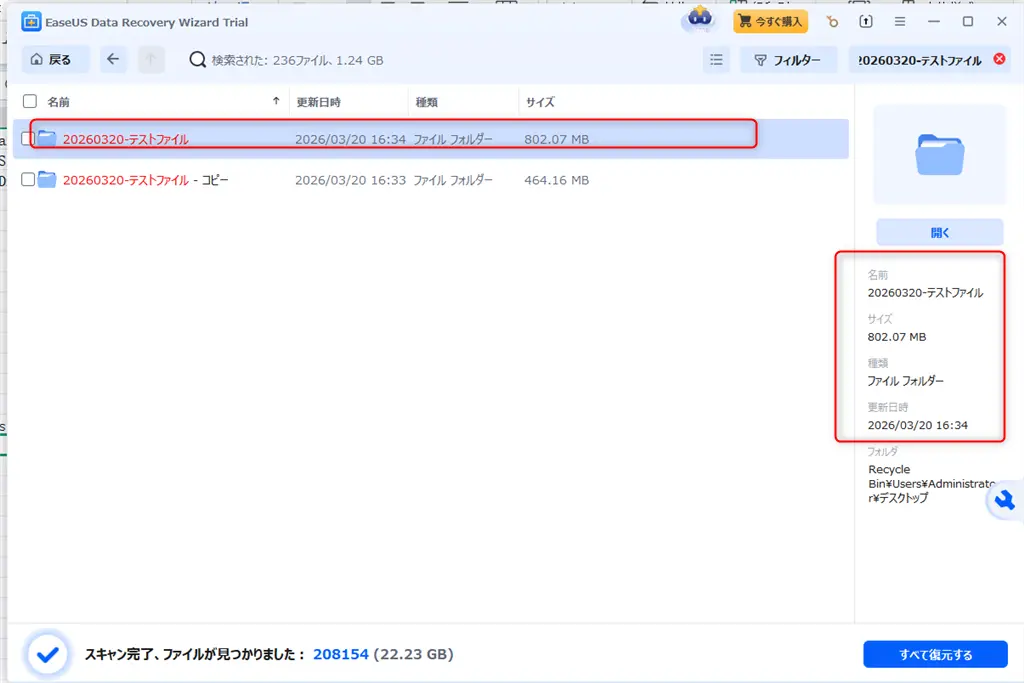Click the back arrow navigation icon
The width and height of the screenshot is (1024, 683).
113,60
